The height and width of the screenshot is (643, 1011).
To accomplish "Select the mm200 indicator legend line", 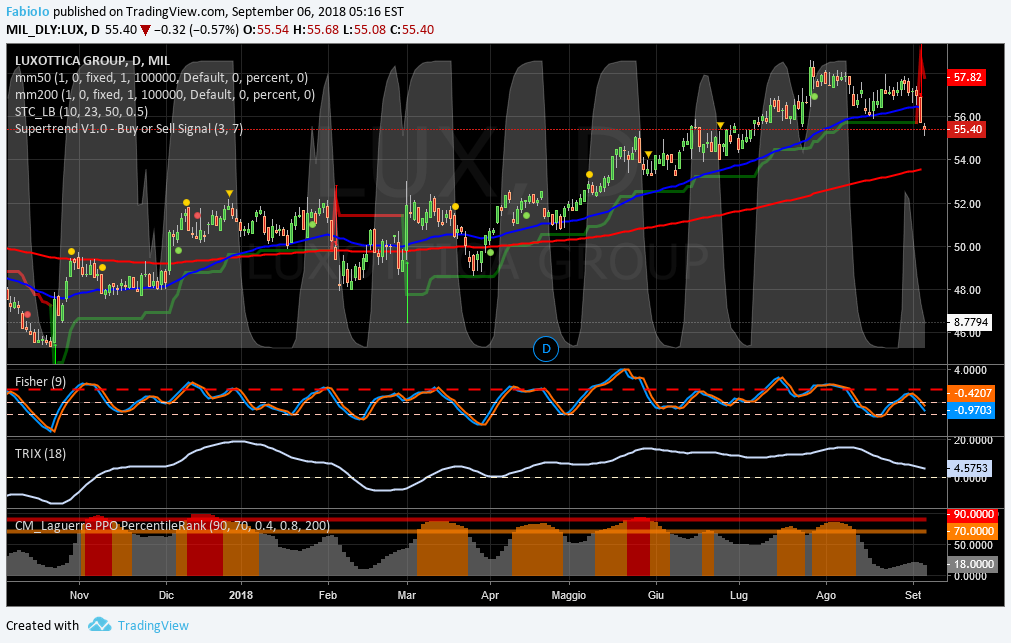I will coord(165,95).
